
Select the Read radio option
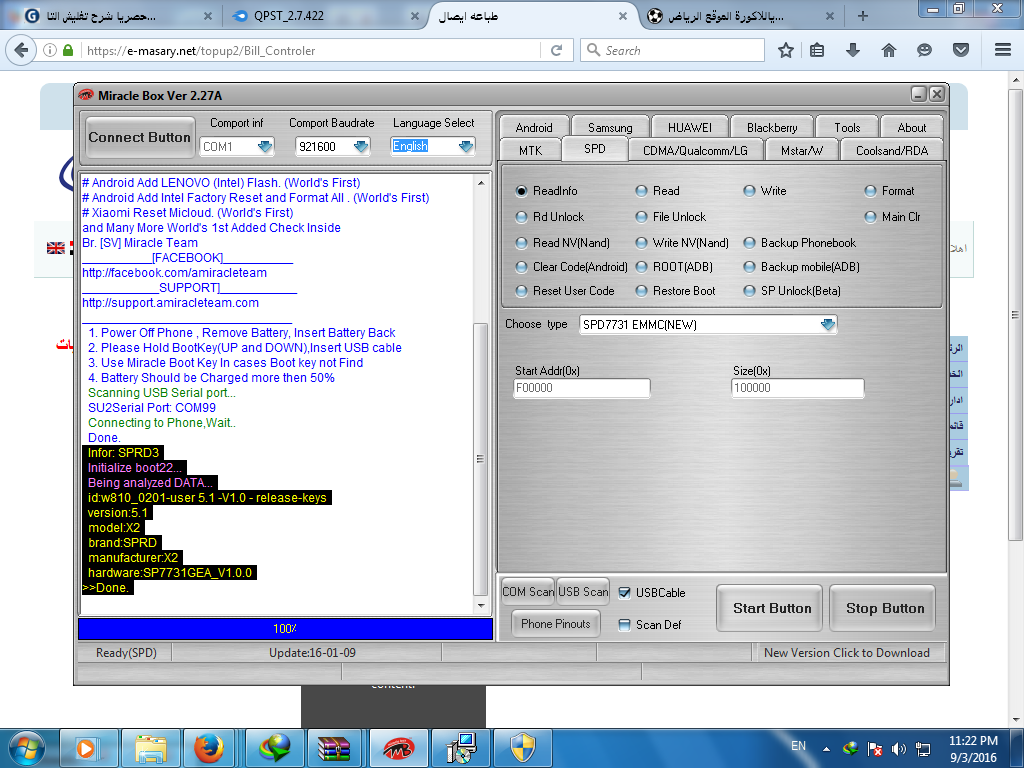tap(641, 191)
